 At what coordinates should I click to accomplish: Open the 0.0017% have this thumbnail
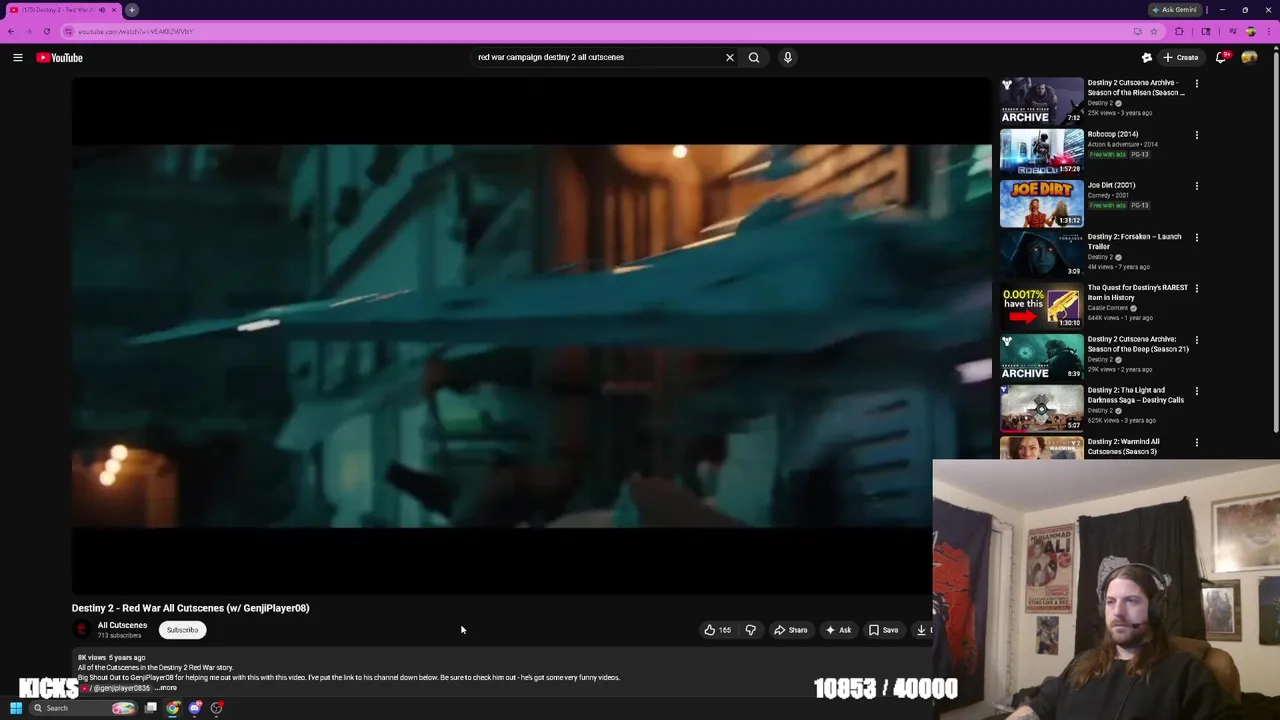(1042, 306)
